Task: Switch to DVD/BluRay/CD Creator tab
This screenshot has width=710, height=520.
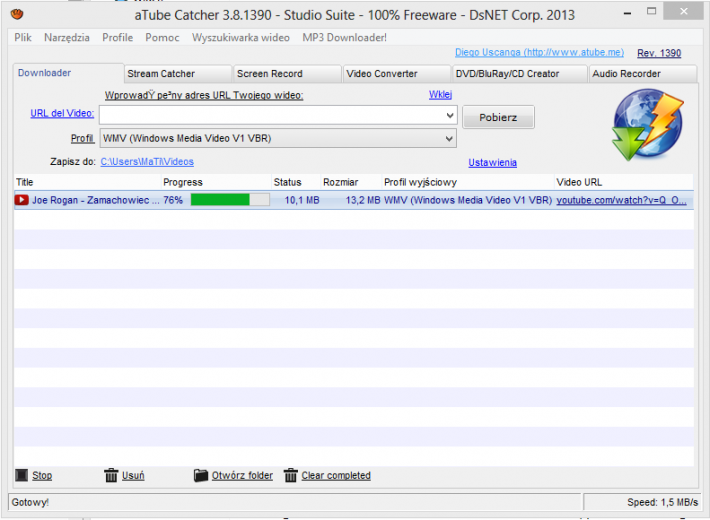Action: 520,74
